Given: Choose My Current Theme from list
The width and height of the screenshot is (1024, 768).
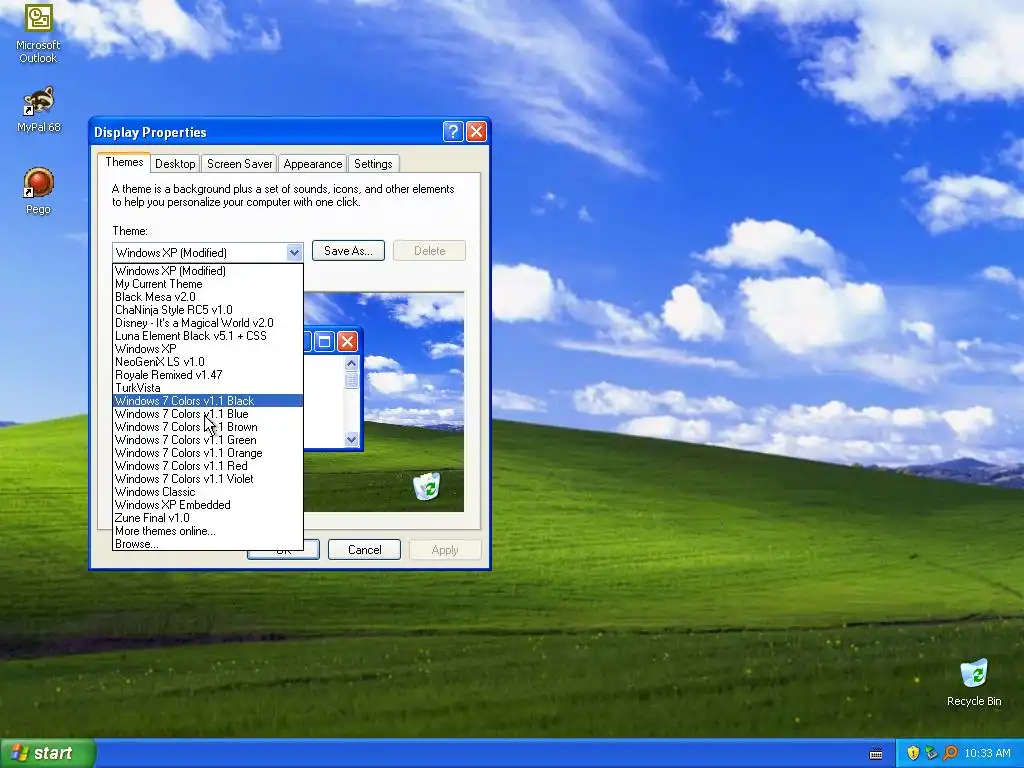Looking at the screenshot, I should coord(208,284).
